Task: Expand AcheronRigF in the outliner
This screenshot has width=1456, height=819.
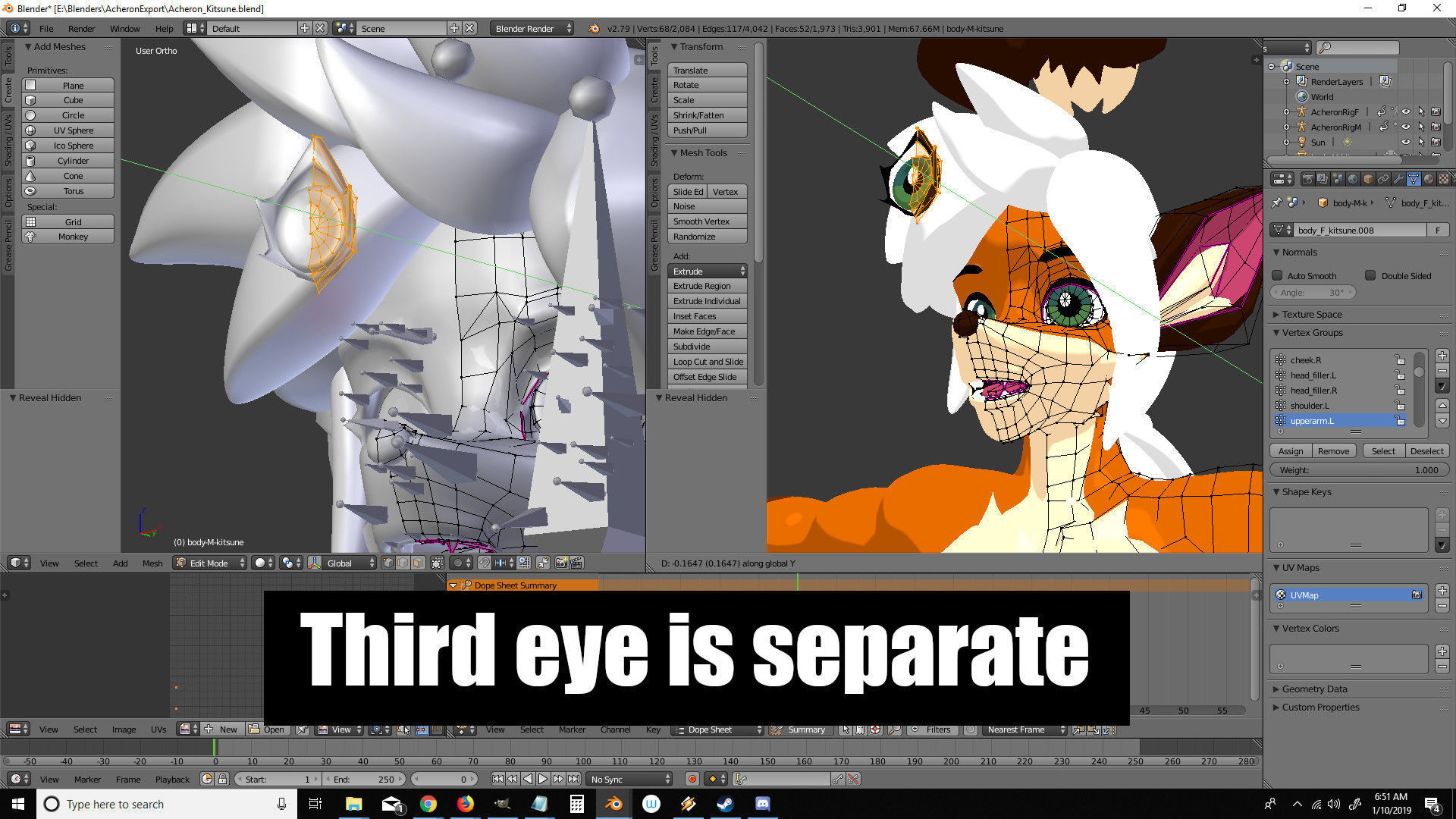Action: tap(1286, 111)
